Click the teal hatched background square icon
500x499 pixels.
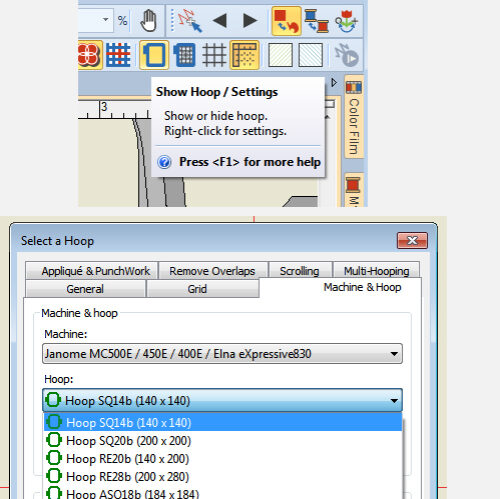311,55
